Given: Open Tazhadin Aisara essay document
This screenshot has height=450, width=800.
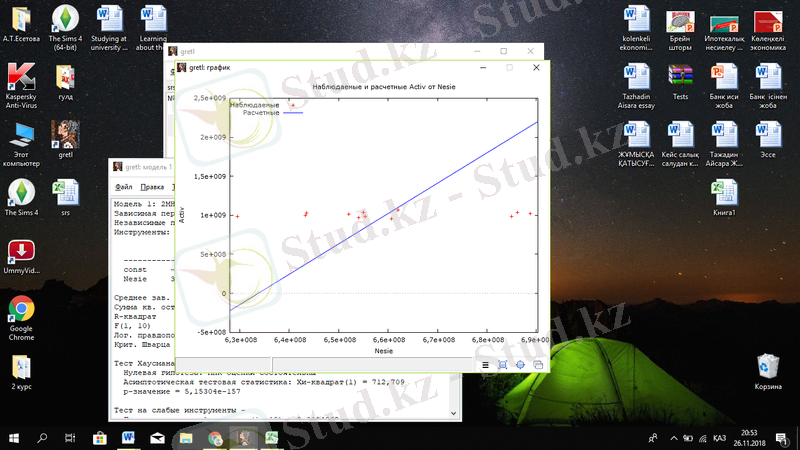Looking at the screenshot, I should click(636, 86).
